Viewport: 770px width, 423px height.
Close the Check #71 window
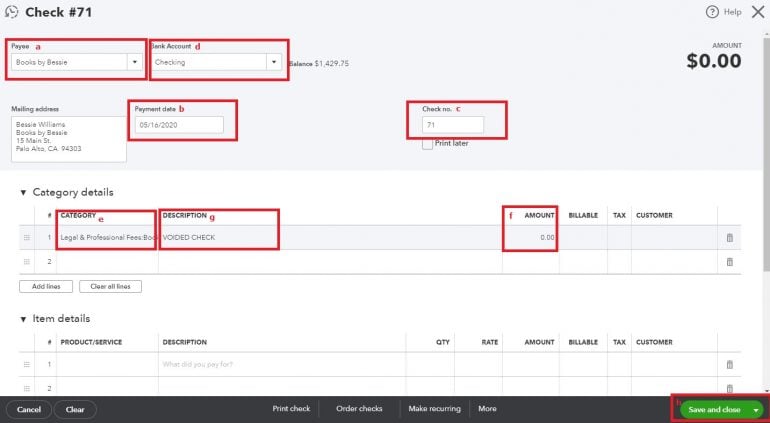pyautogui.click(x=757, y=12)
